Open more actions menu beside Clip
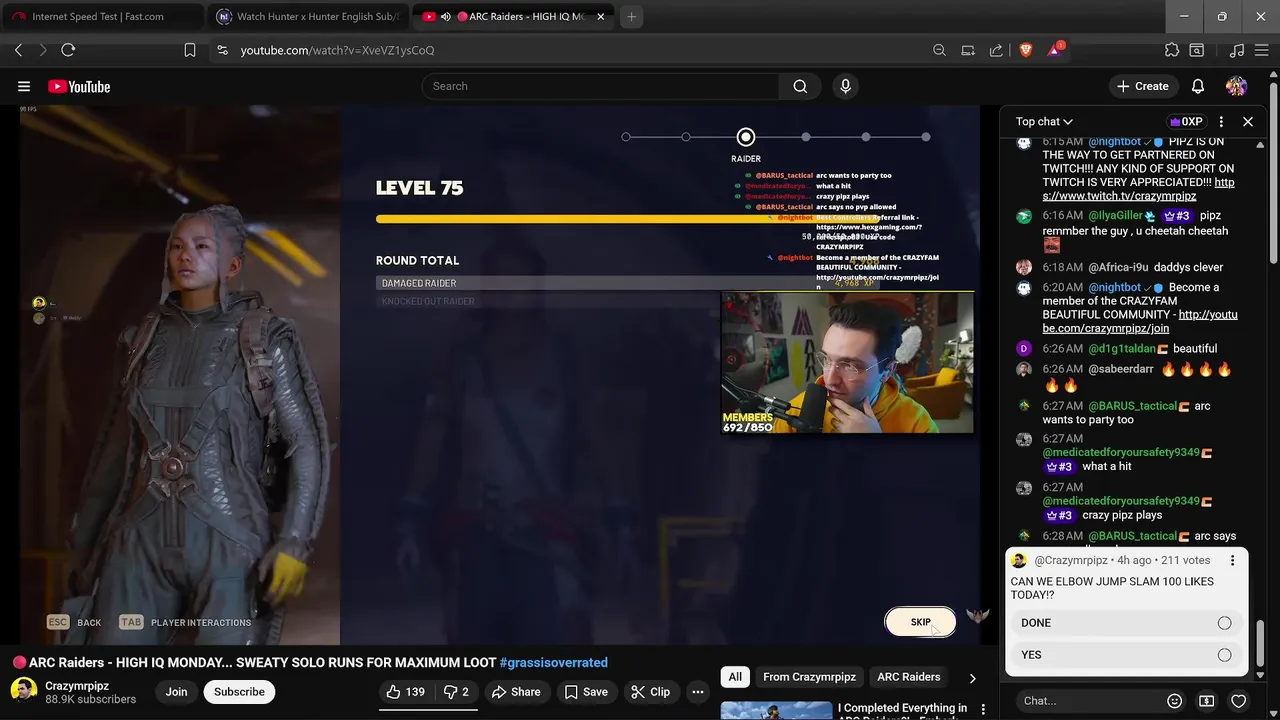Screen dimensions: 1280x720 point(698,692)
